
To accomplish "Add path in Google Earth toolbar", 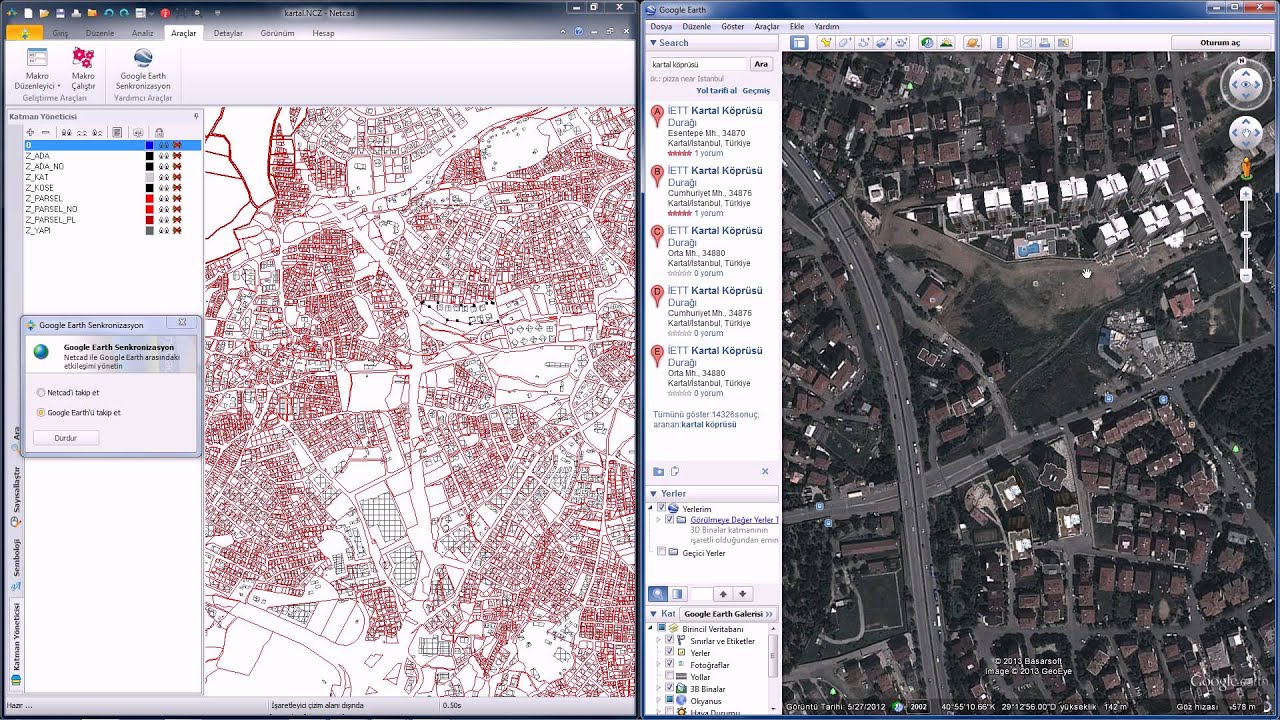I will (863, 43).
